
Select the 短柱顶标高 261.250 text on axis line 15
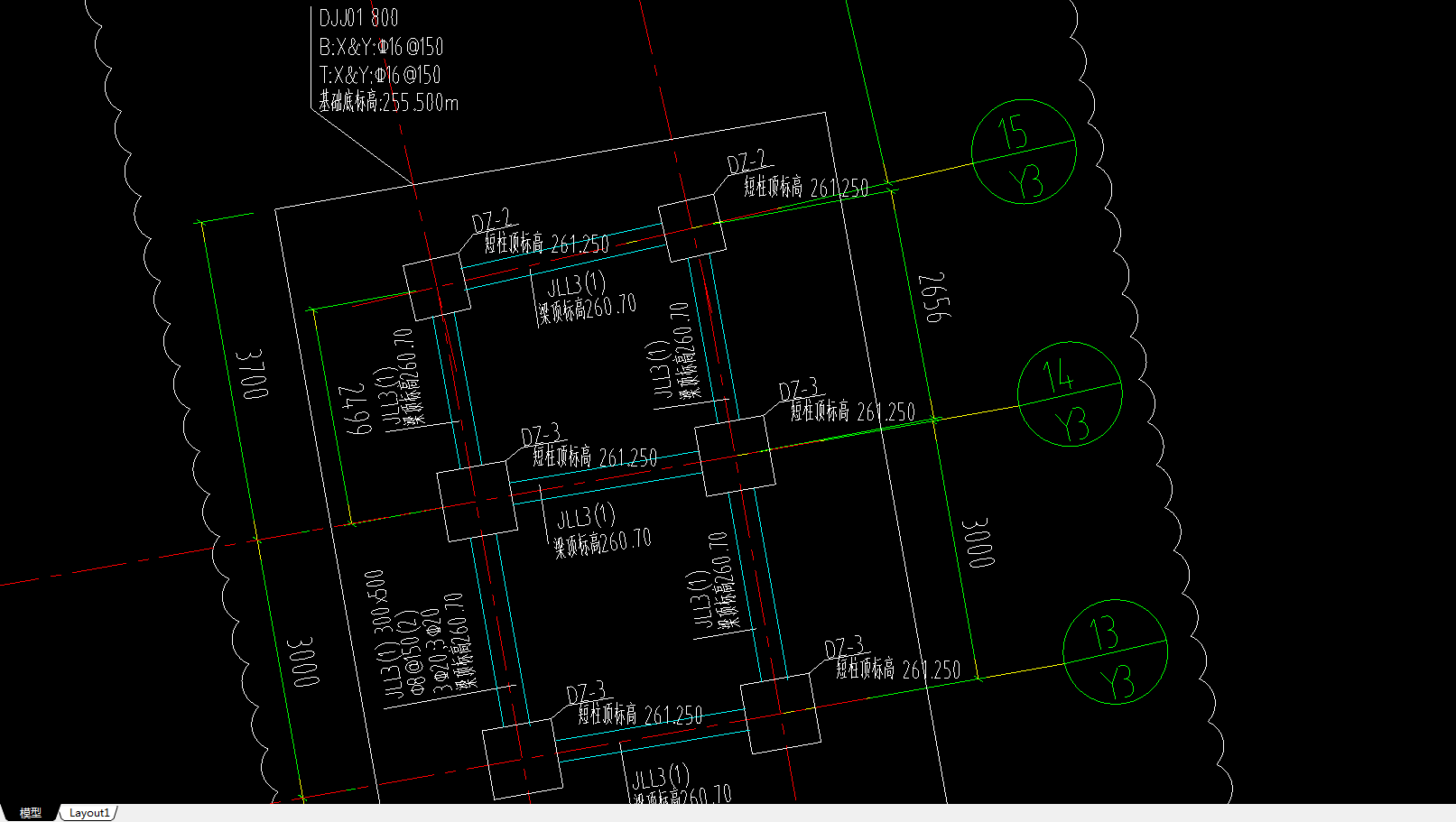pos(806,187)
